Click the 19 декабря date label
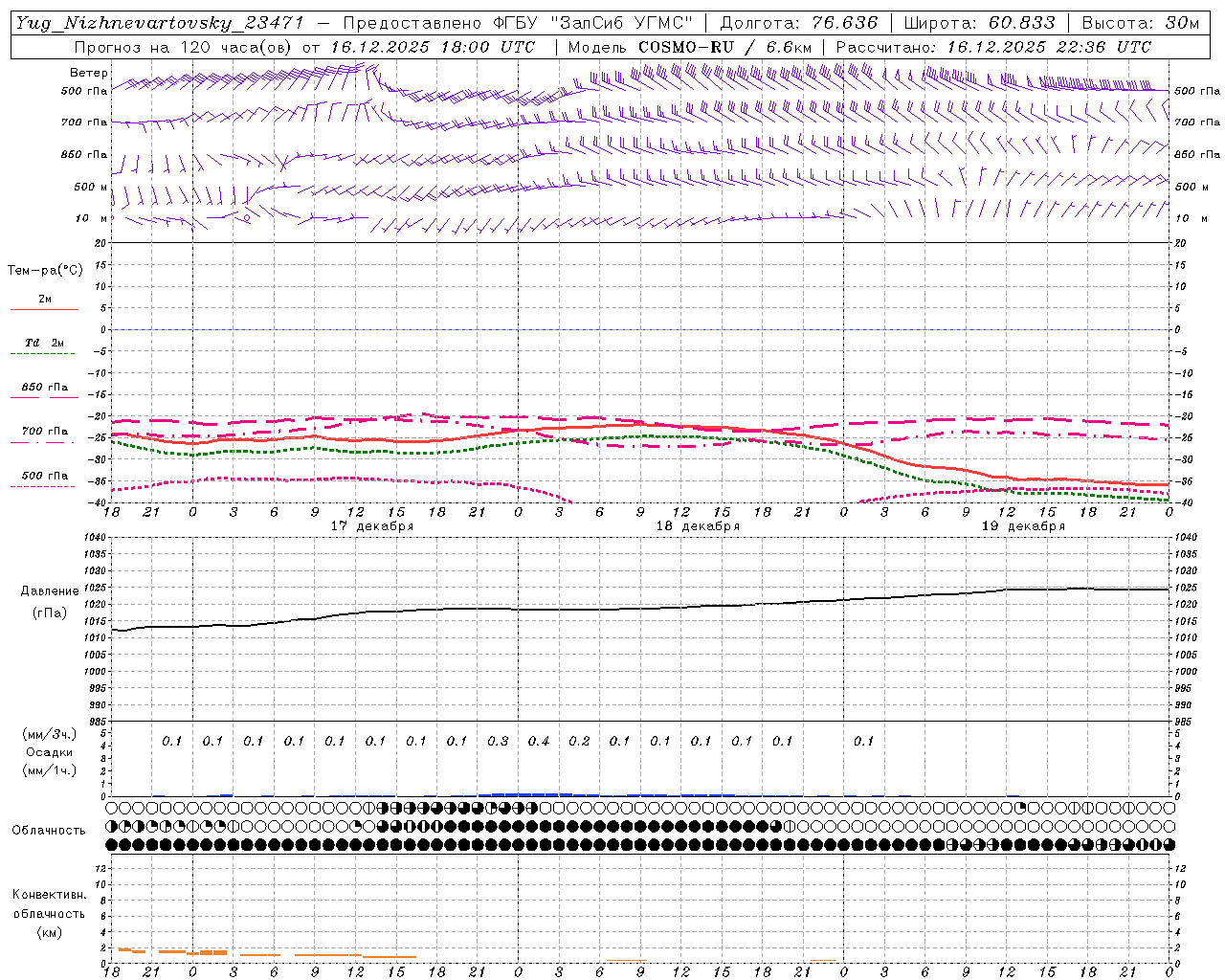Image resolution: width=1225 pixels, height=980 pixels. (x=1023, y=526)
